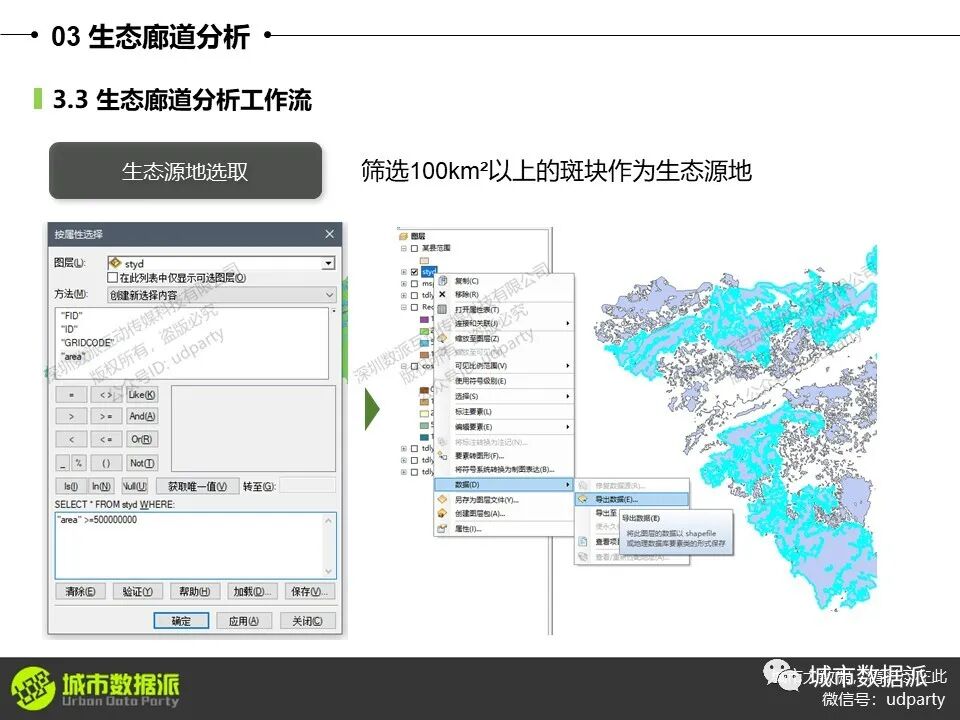Click the Remove (移除) X icon
This screenshot has height=720, width=960.
(x=442, y=295)
